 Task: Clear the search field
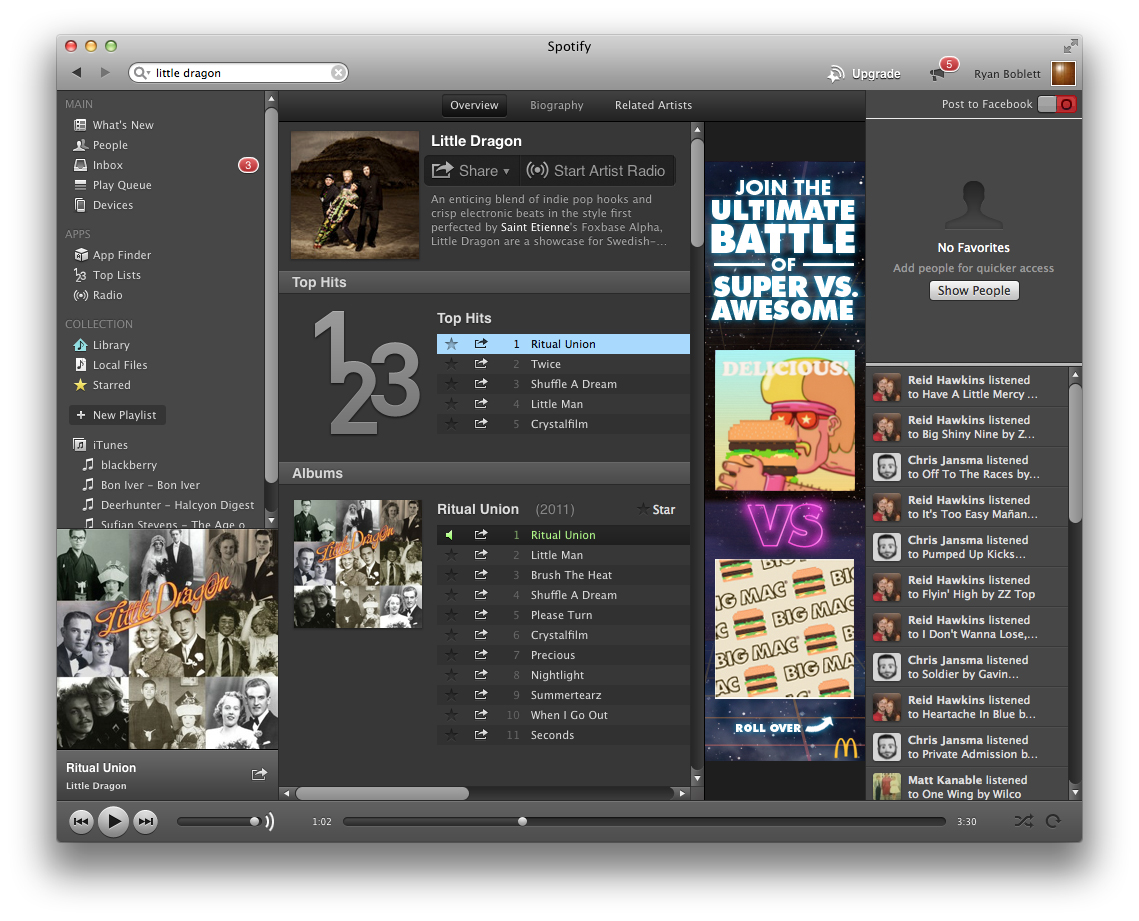tap(338, 73)
